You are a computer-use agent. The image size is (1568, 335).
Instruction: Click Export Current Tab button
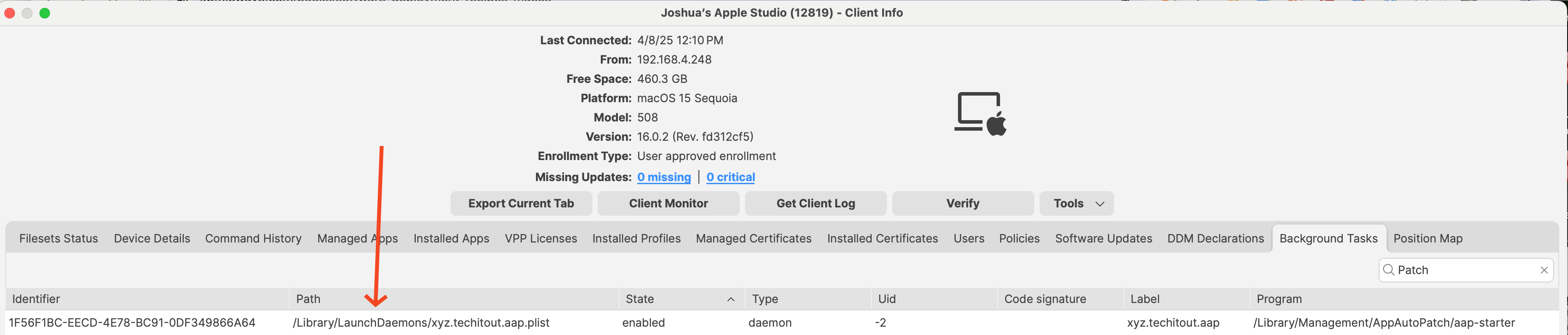[x=521, y=203]
